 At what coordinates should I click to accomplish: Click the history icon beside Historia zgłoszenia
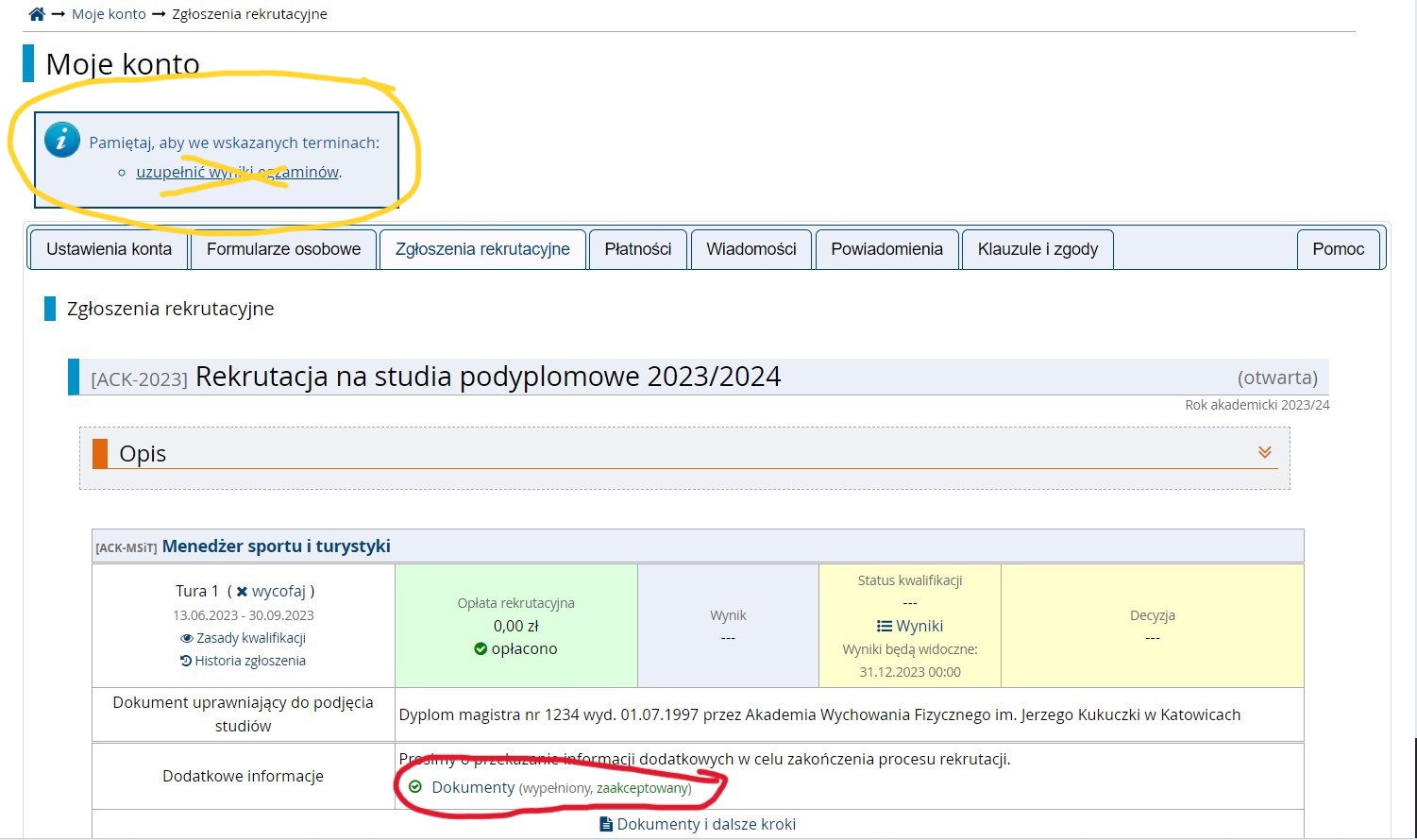coord(185,661)
